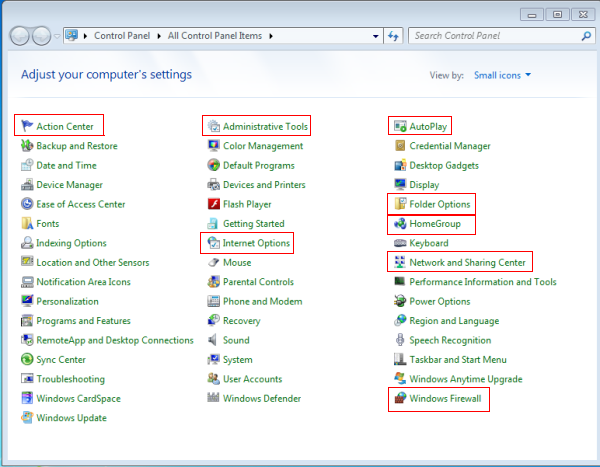Expand the address bar history dropdown arrow
Screen dimensions: 600x467
376,36
